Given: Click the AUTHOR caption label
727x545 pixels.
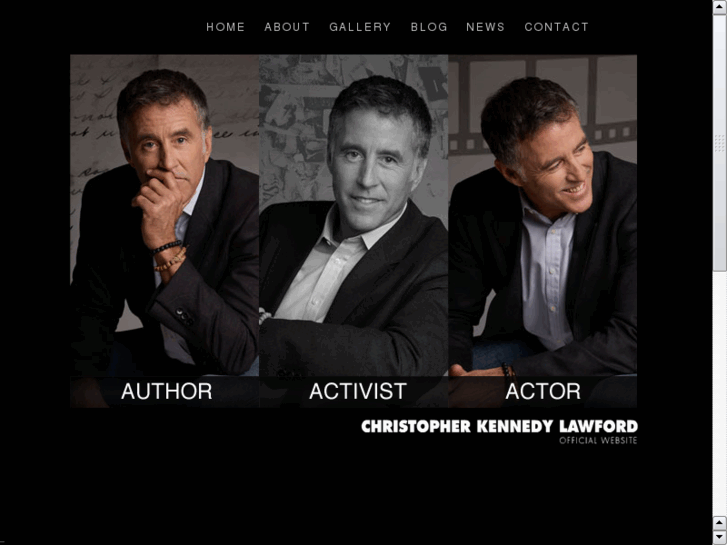Looking at the screenshot, I should [166, 391].
